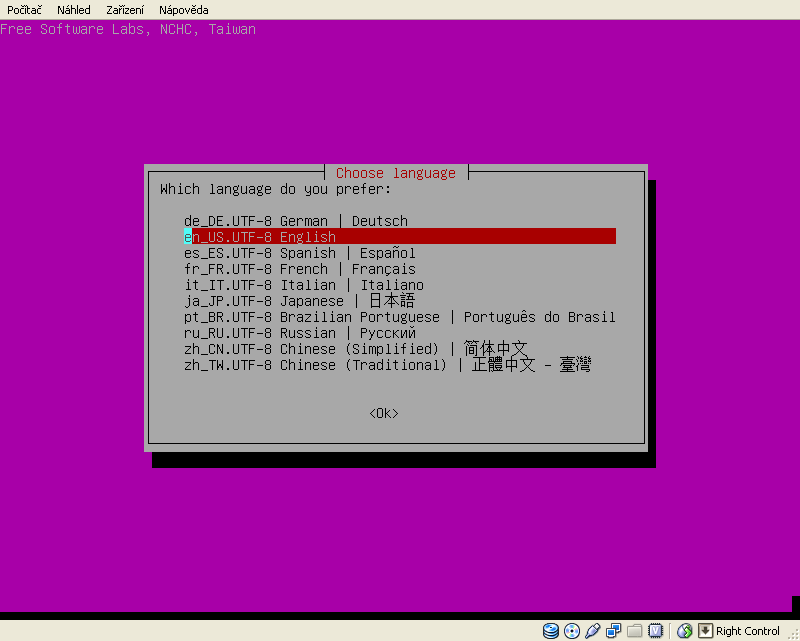Open the Náhled menu
This screenshot has height=641, width=800.
(73, 10)
